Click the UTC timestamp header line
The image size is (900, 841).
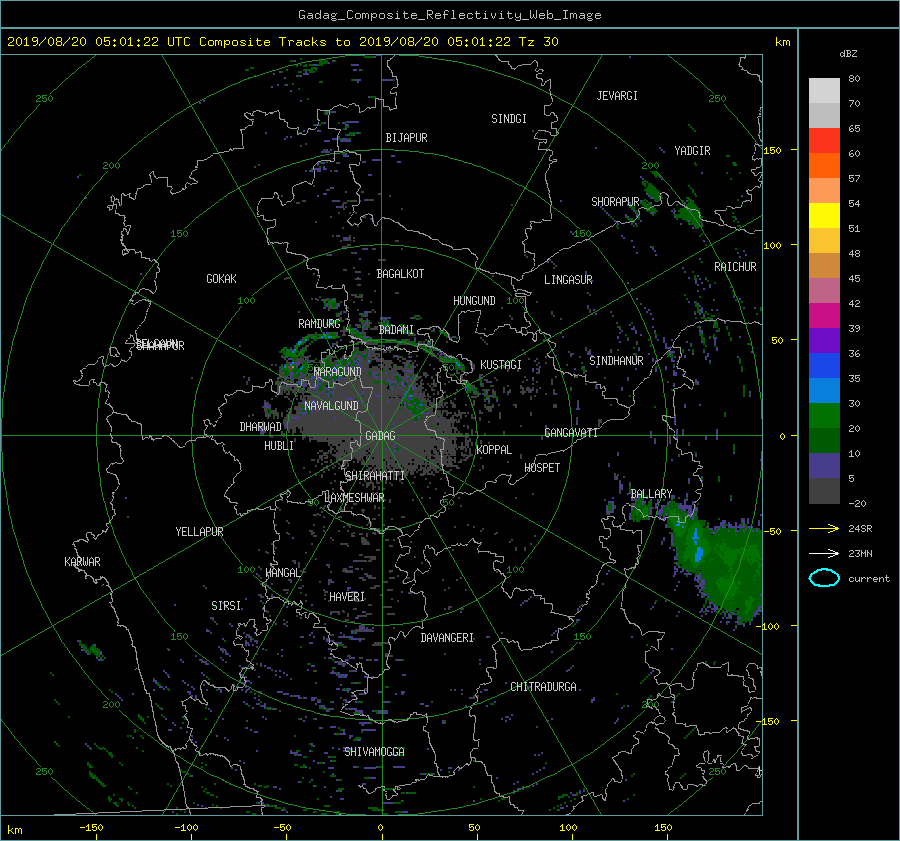click(x=282, y=42)
